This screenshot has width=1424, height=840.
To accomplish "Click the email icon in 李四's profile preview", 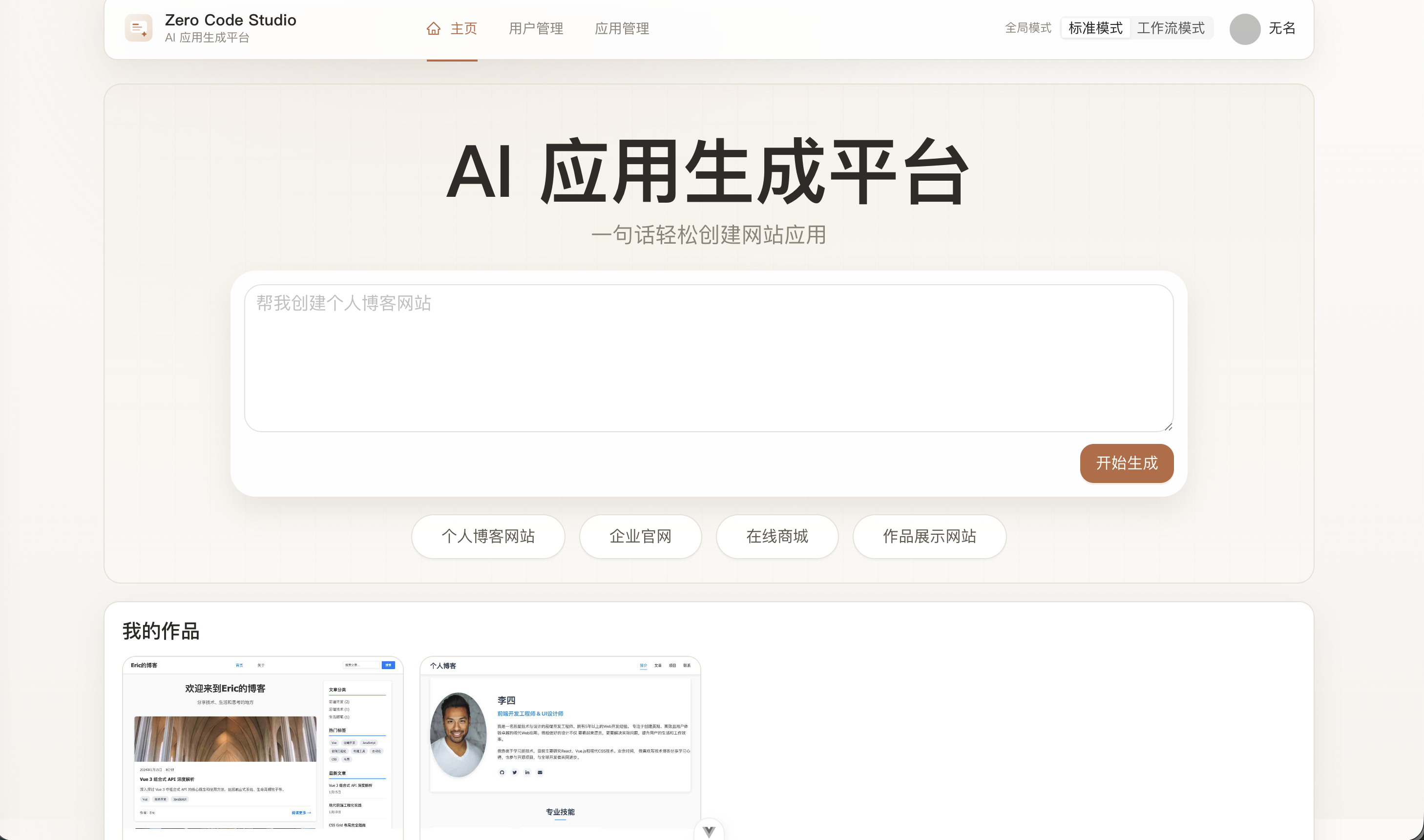I will pyautogui.click(x=541, y=772).
